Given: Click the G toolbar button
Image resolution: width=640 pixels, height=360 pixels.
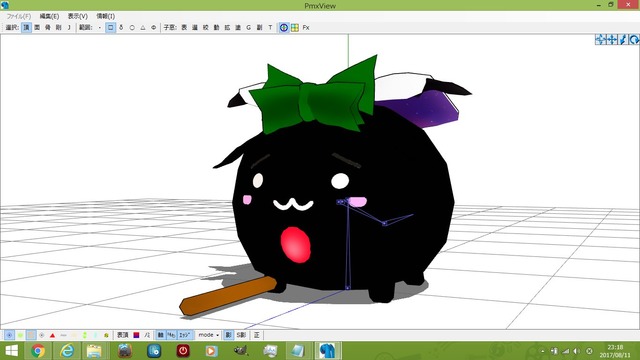Looking at the screenshot, I should point(248,27).
